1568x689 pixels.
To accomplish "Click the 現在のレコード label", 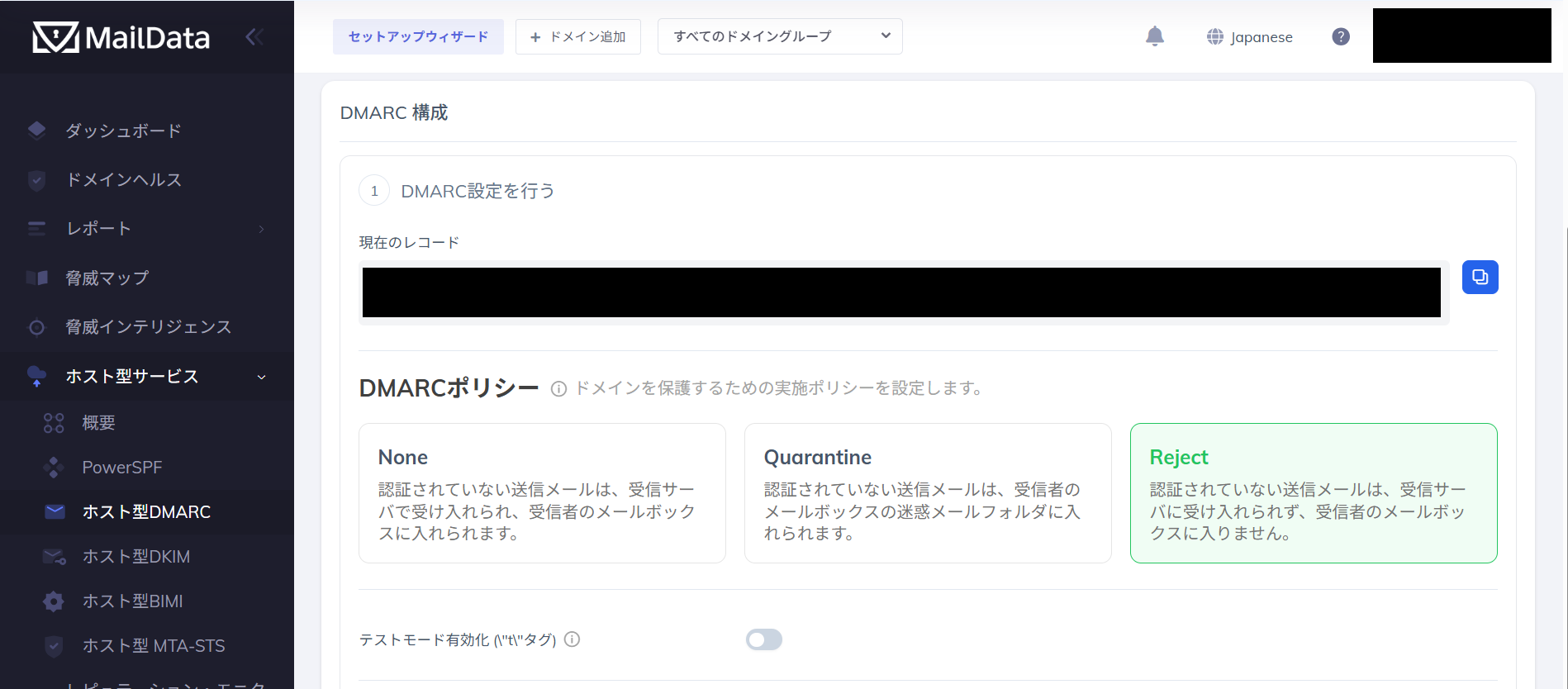I will click(x=409, y=242).
